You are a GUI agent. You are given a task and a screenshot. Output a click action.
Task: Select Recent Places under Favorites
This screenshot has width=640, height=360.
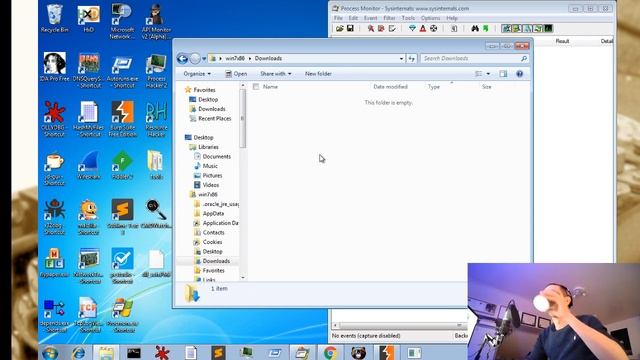coord(210,119)
